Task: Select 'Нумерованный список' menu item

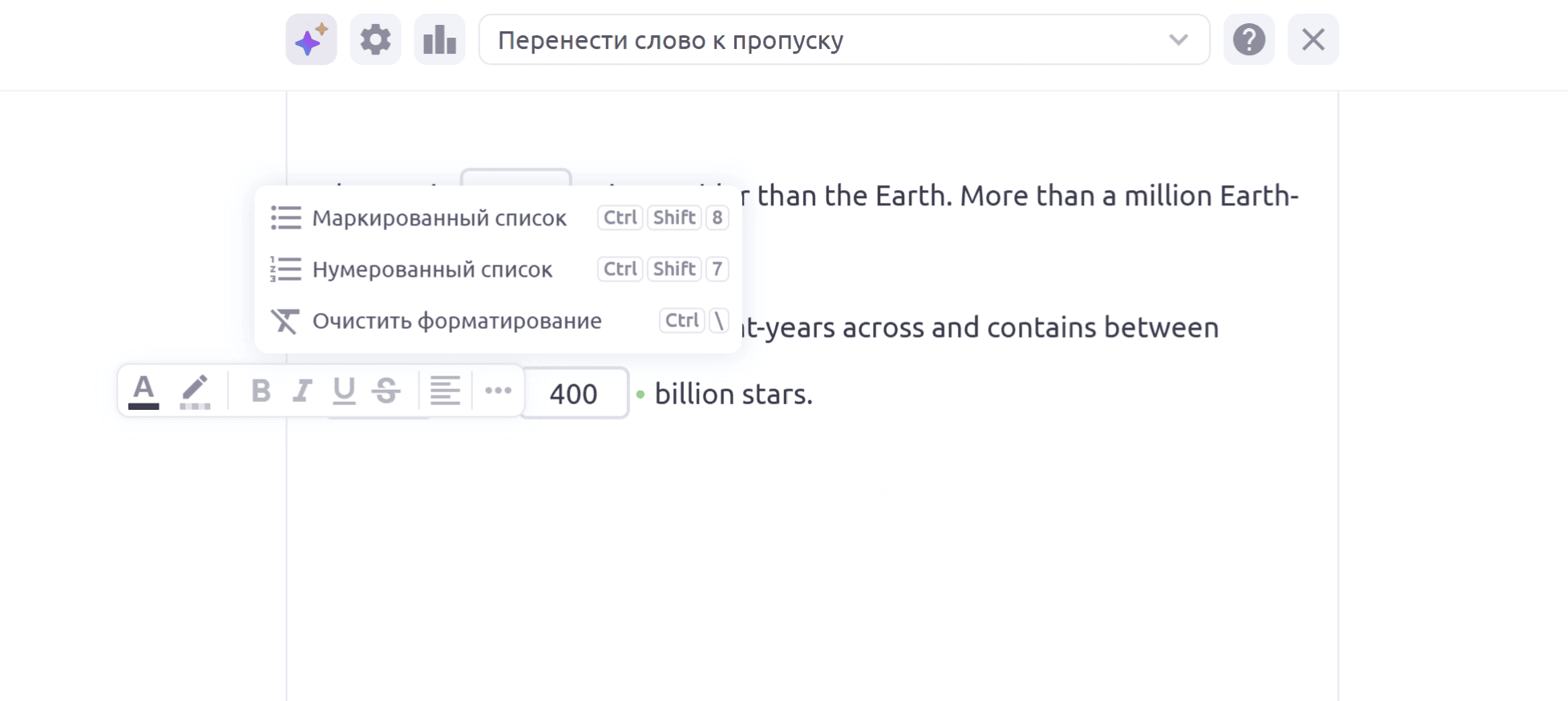Action: tap(499, 269)
